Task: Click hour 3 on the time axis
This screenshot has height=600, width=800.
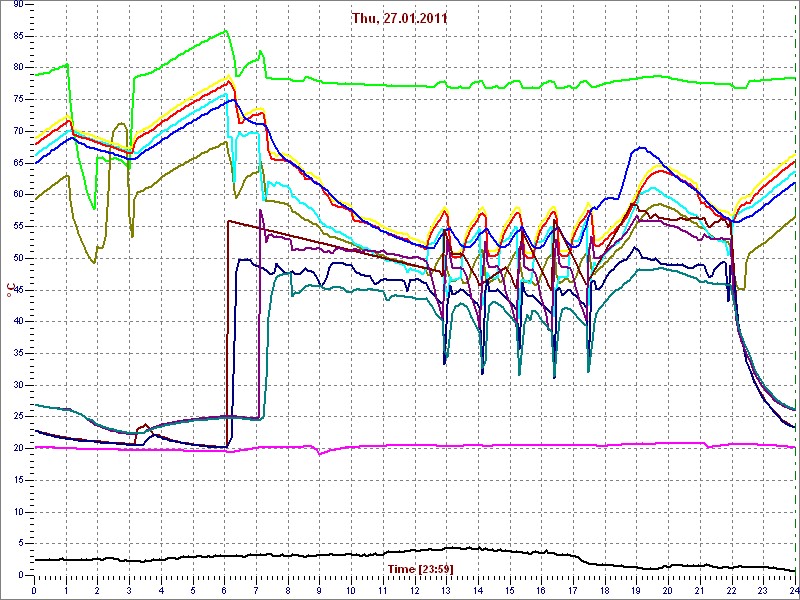Action: (130, 590)
